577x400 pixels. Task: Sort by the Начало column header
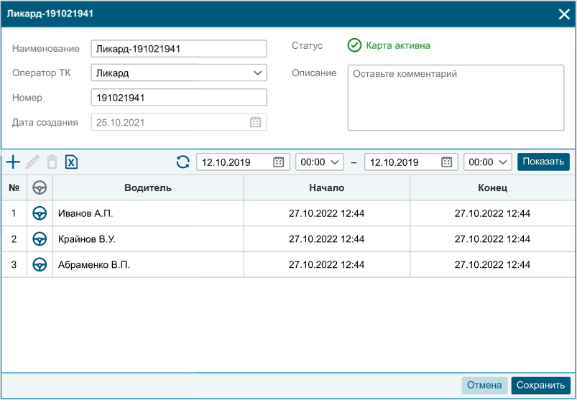[327, 188]
